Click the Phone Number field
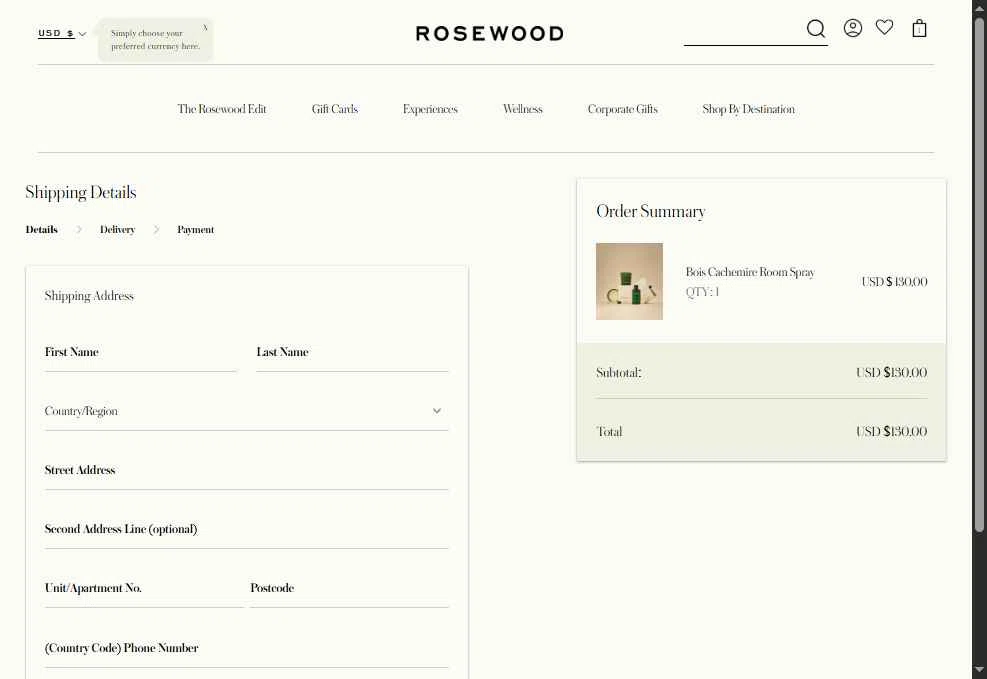This screenshot has width=987, height=679. [247, 649]
